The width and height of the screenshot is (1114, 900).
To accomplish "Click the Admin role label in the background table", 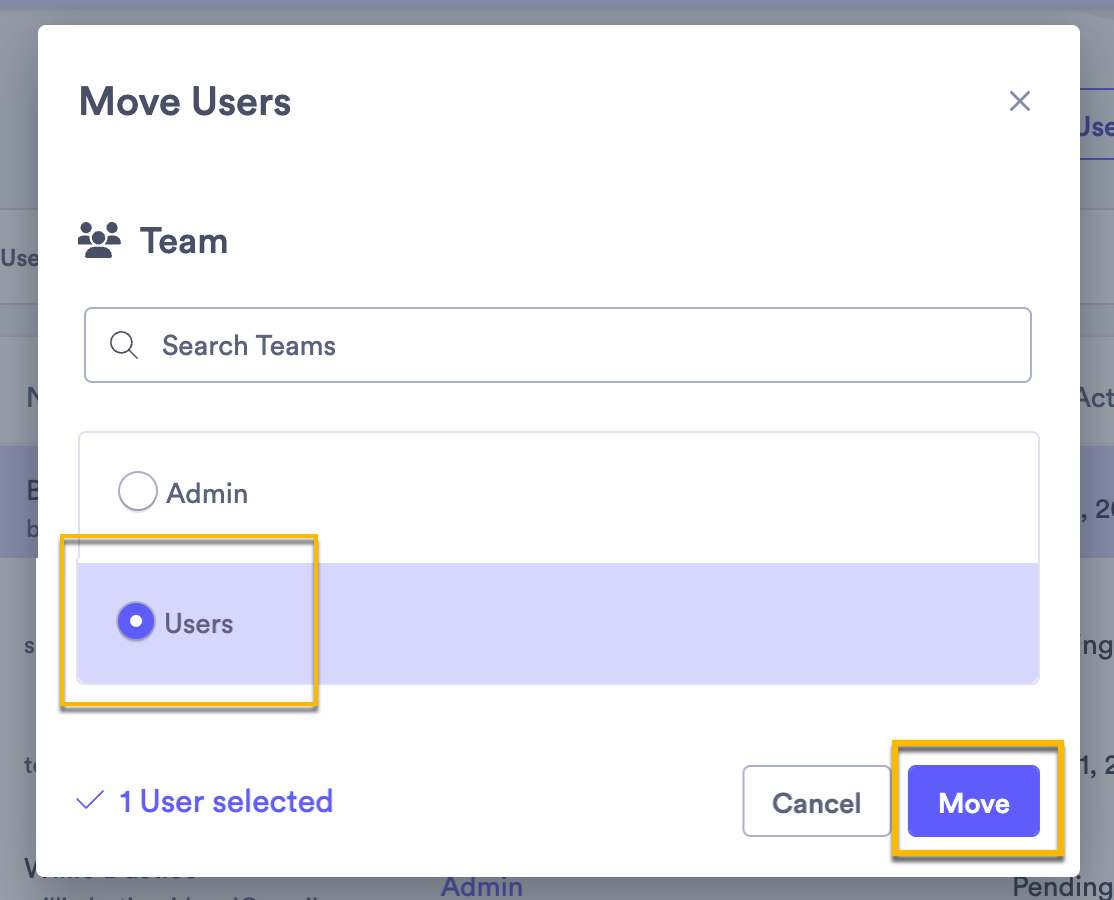I will (482, 886).
